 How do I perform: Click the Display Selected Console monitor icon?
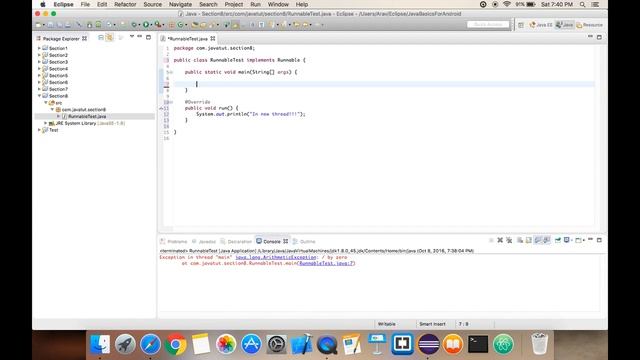click(567, 240)
